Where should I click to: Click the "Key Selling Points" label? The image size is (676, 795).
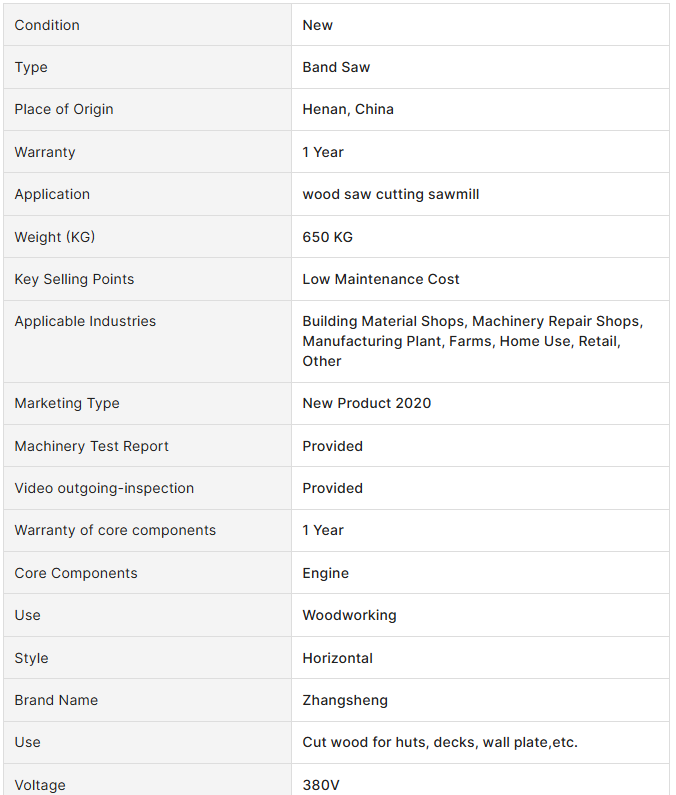(x=74, y=279)
